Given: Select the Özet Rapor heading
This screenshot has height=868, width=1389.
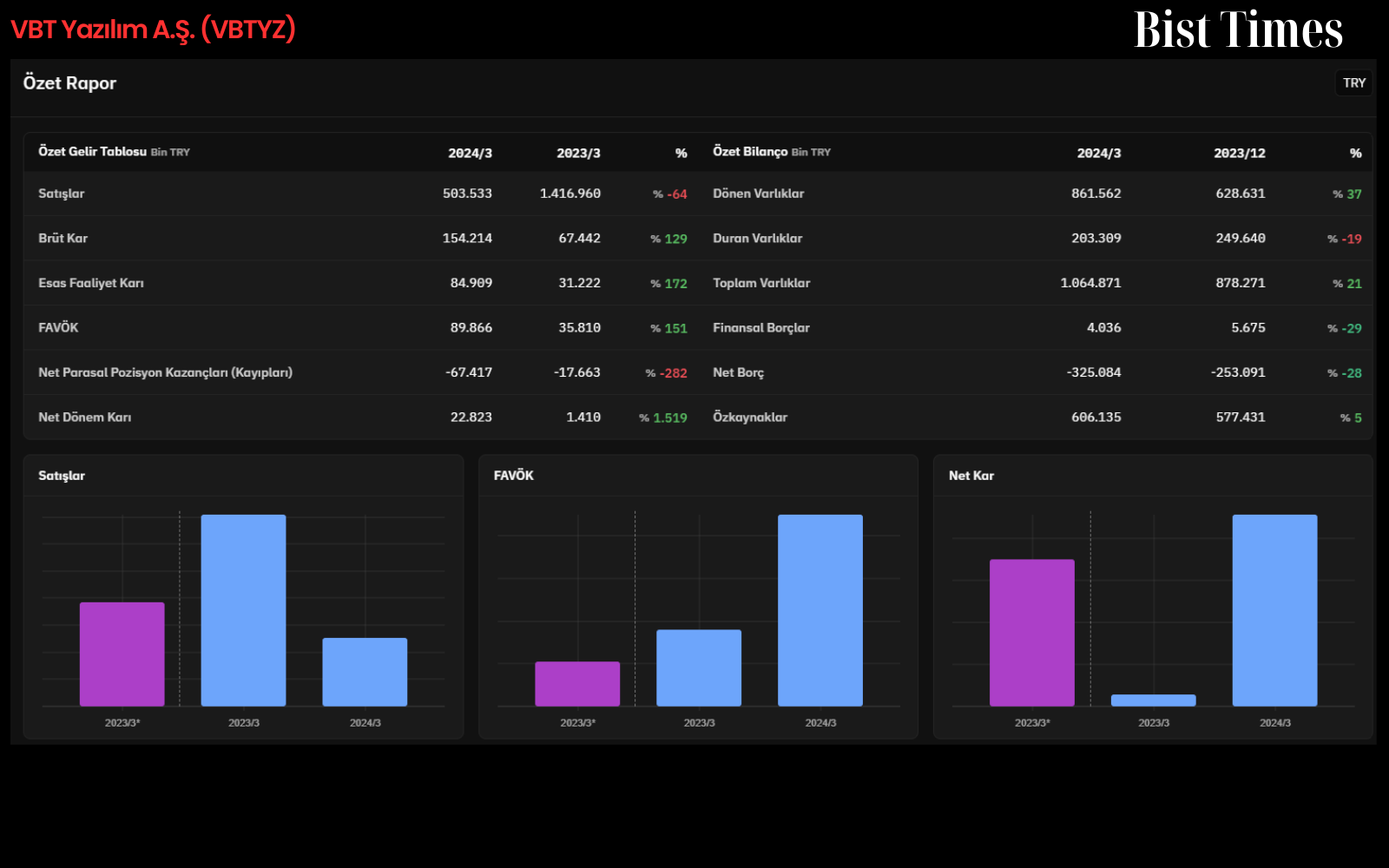Looking at the screenshot, I should coord(69,83).
